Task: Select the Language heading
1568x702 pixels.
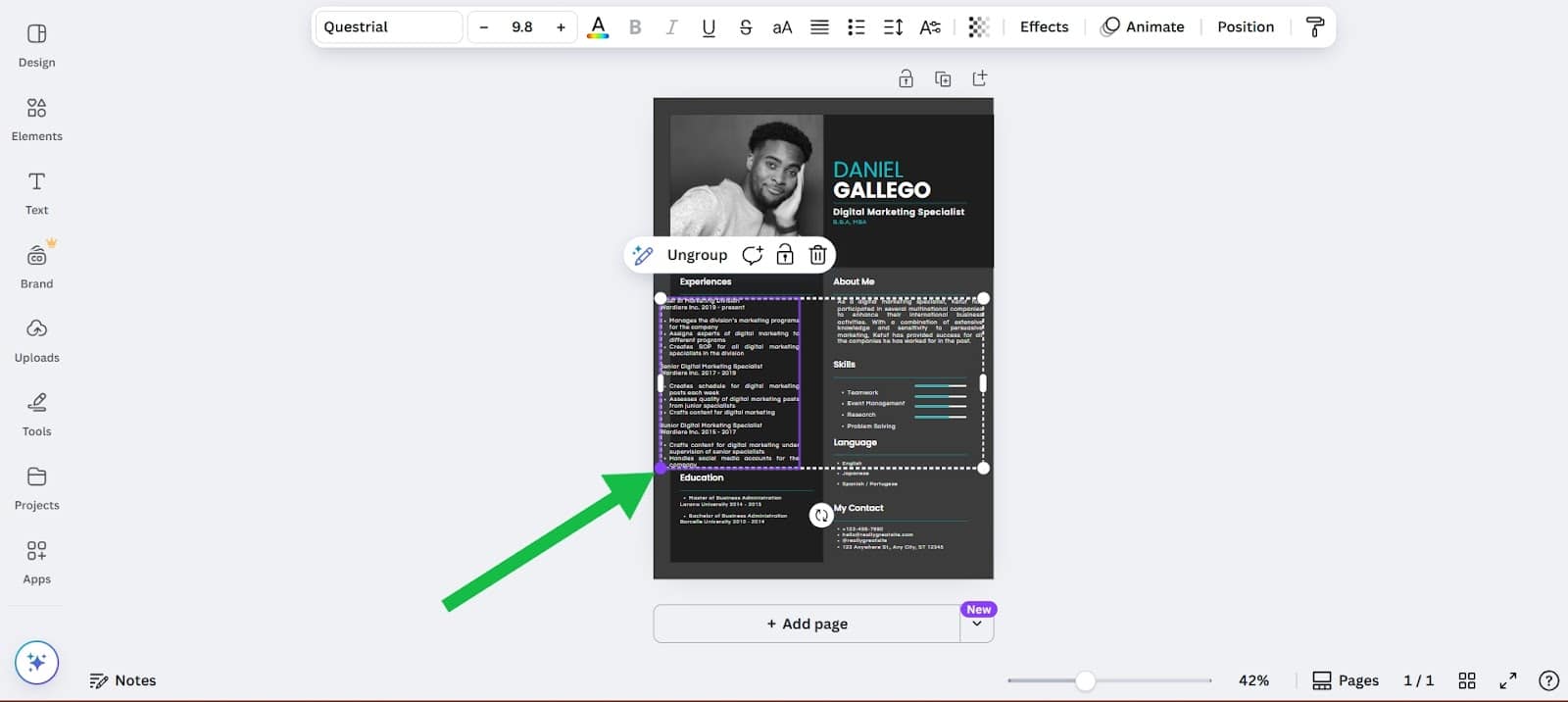Action: 855,442
